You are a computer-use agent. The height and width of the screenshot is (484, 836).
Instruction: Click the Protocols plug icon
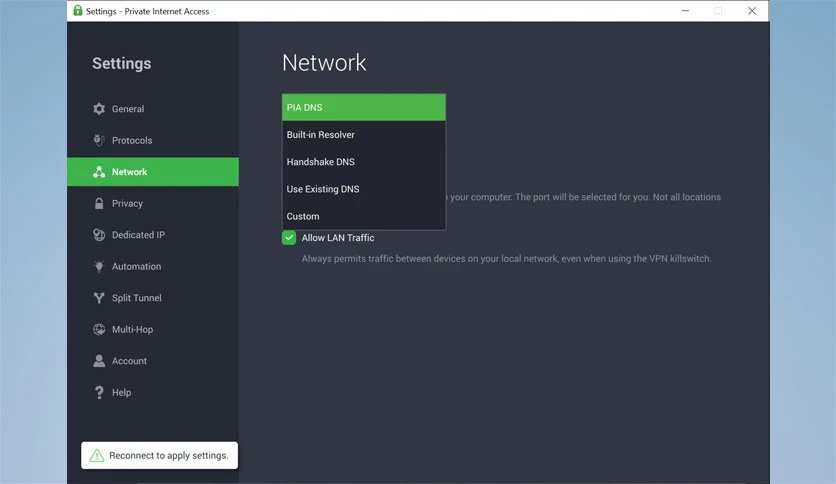coord(99,140)
